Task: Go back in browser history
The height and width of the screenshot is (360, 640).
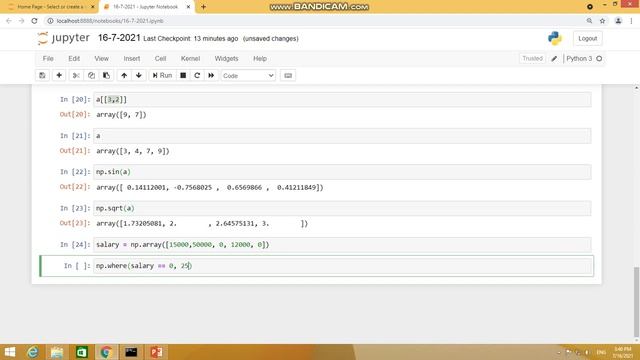Action: [9, 21]
